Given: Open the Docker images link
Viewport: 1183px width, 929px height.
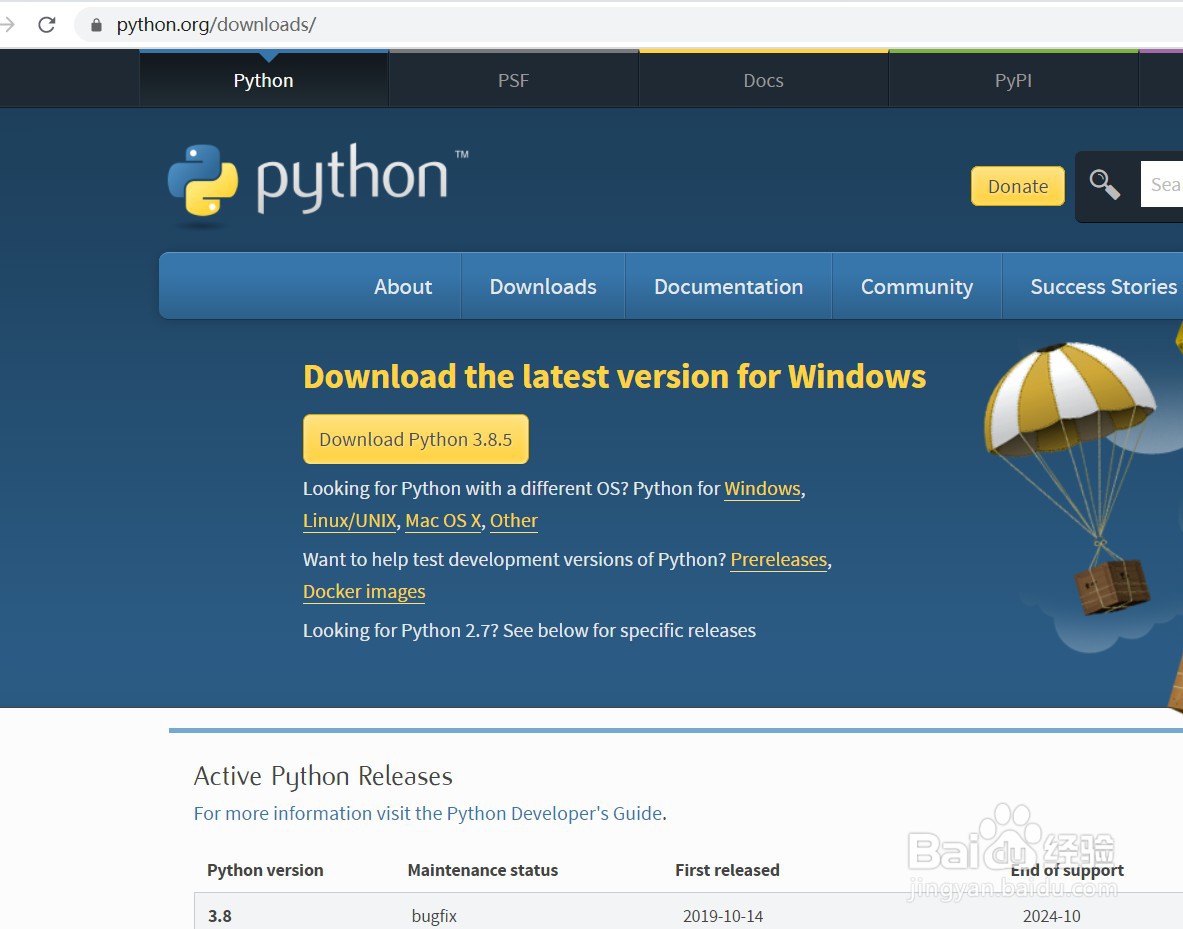Looking at the screenshot, I should (x=364, y=592).
